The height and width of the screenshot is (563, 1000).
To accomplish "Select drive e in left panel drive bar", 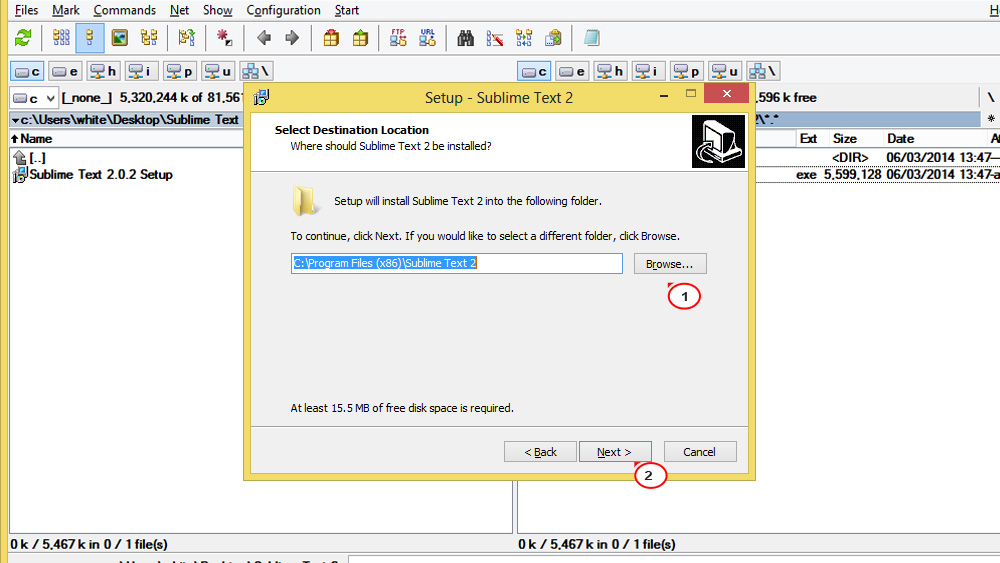I will pos(65,71).
